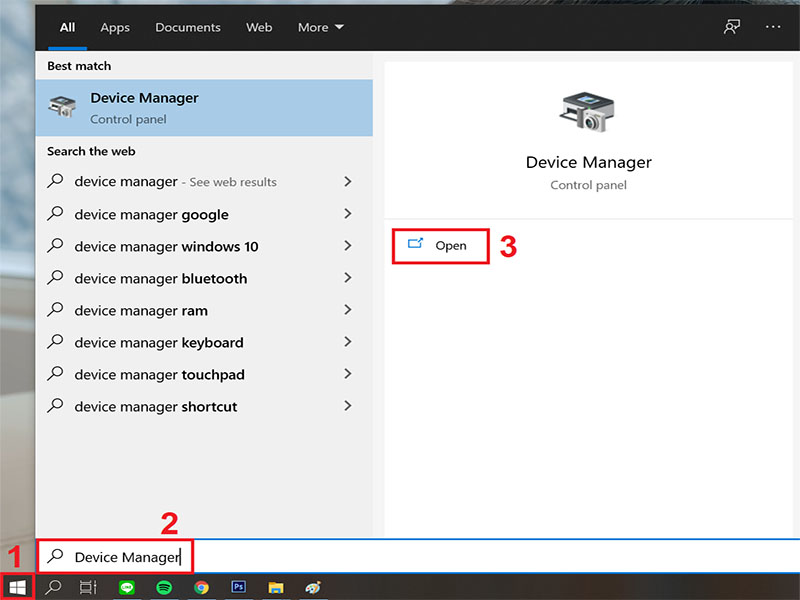The width and height of the screenshot is (800, 600).
Task: Expand arrow for 'device manager touchpad'
Action: [x=347, y=374]
